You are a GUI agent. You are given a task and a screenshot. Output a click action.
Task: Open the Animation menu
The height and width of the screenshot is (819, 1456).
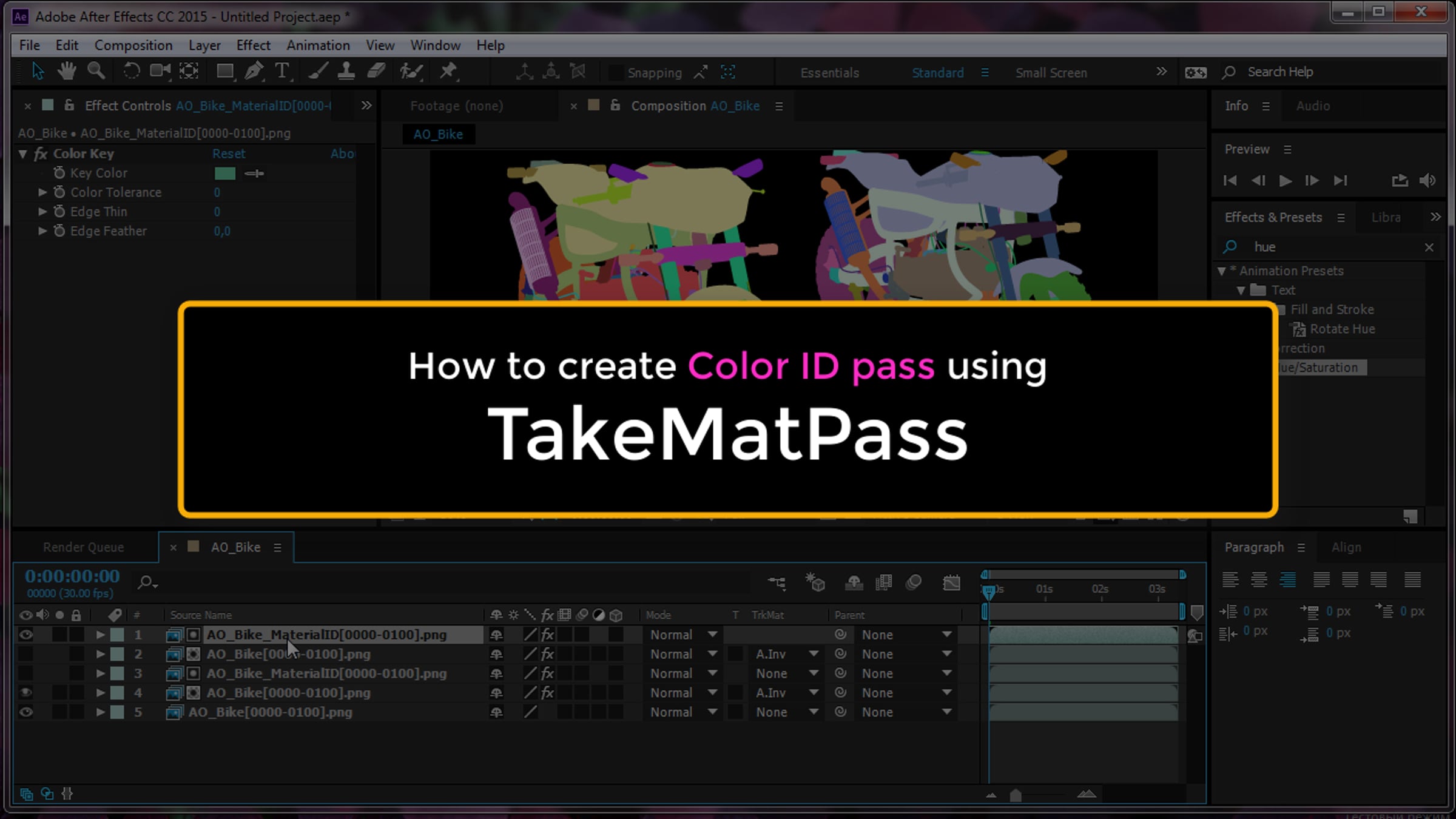[318, 45]
